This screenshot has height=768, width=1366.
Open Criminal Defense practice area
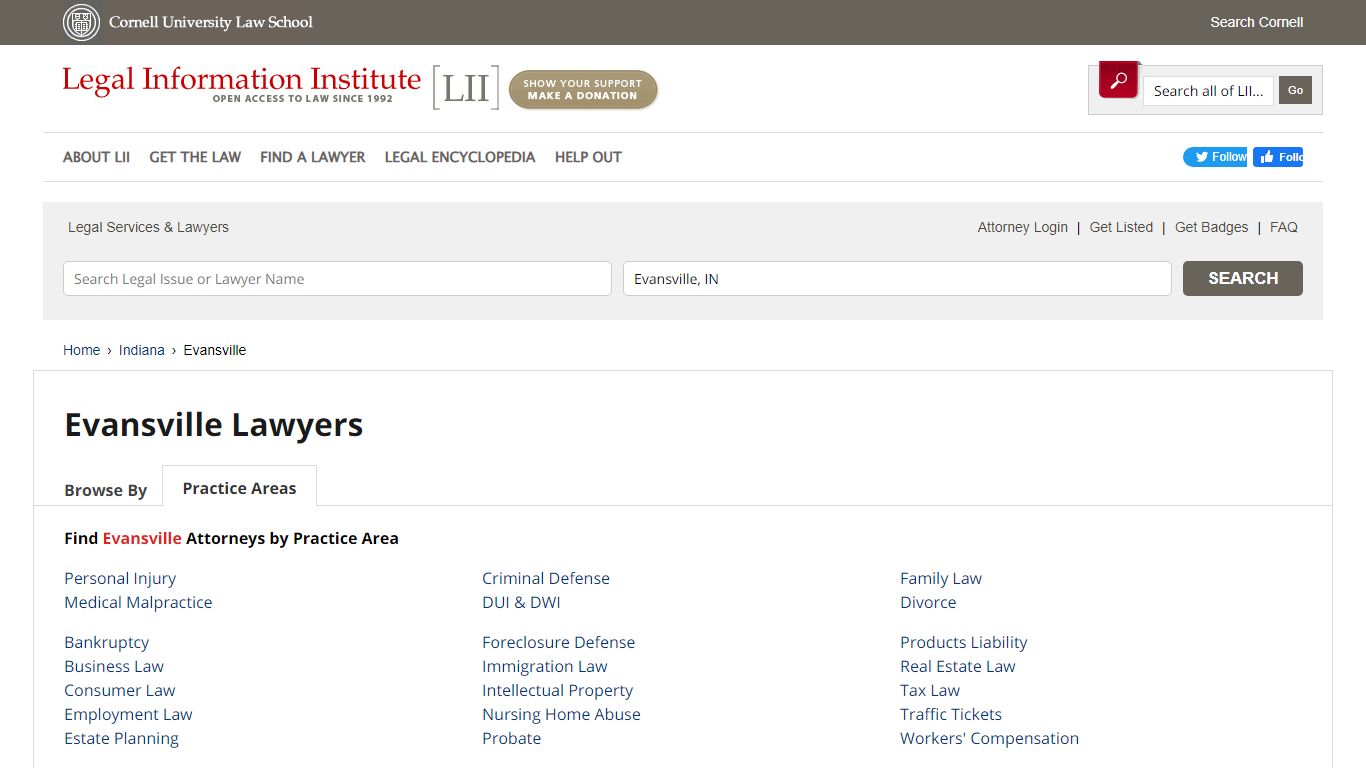[x=545, y=578]
